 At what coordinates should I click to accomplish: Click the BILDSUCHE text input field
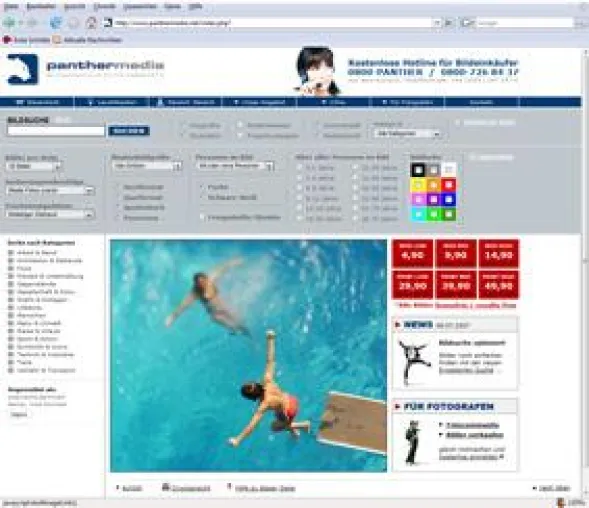(x=56, y=131)
